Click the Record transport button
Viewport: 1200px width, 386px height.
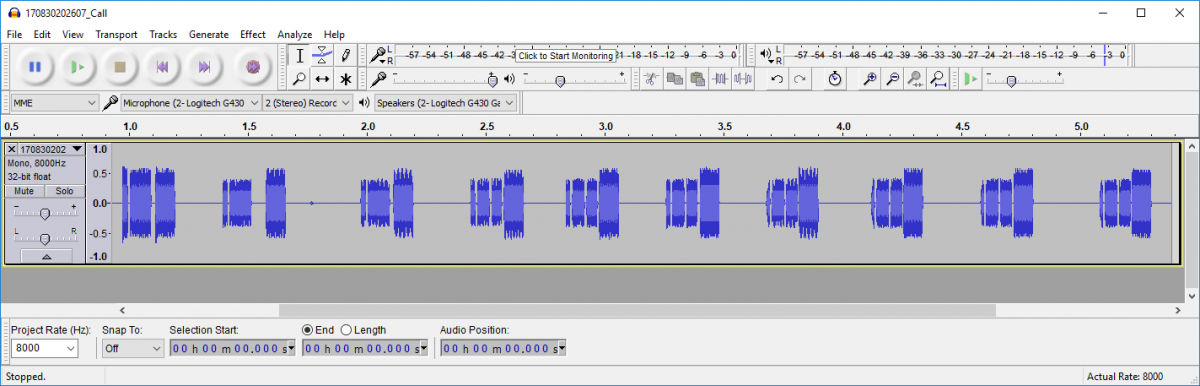[x=253, y=67]
